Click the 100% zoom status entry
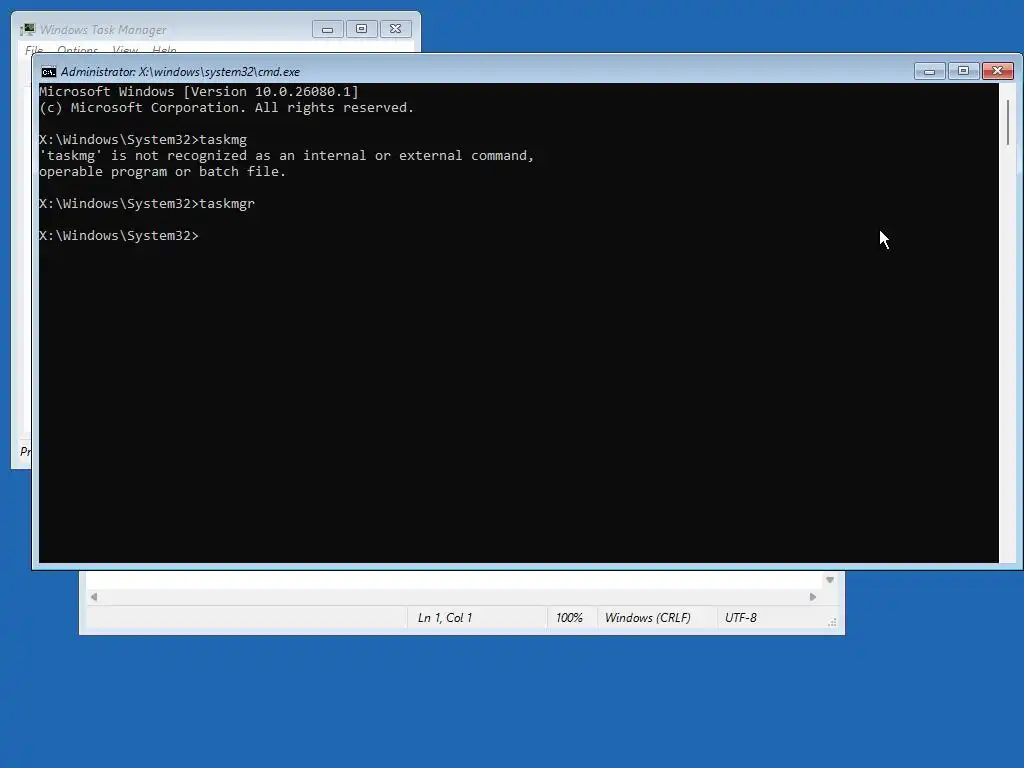This screenshot has height=768, width=1024. [x=569, y=618]
